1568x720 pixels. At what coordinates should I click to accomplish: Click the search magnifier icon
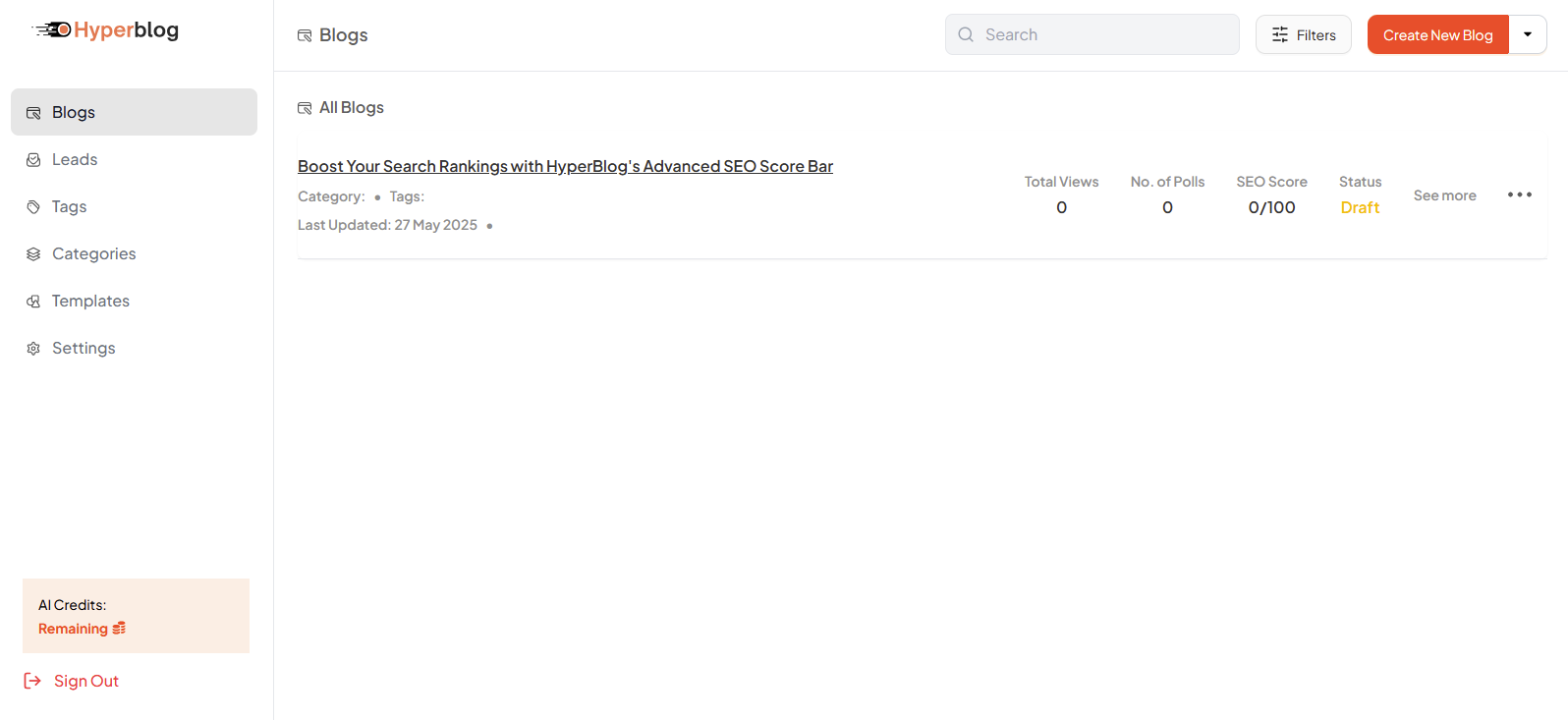point(966,34)
